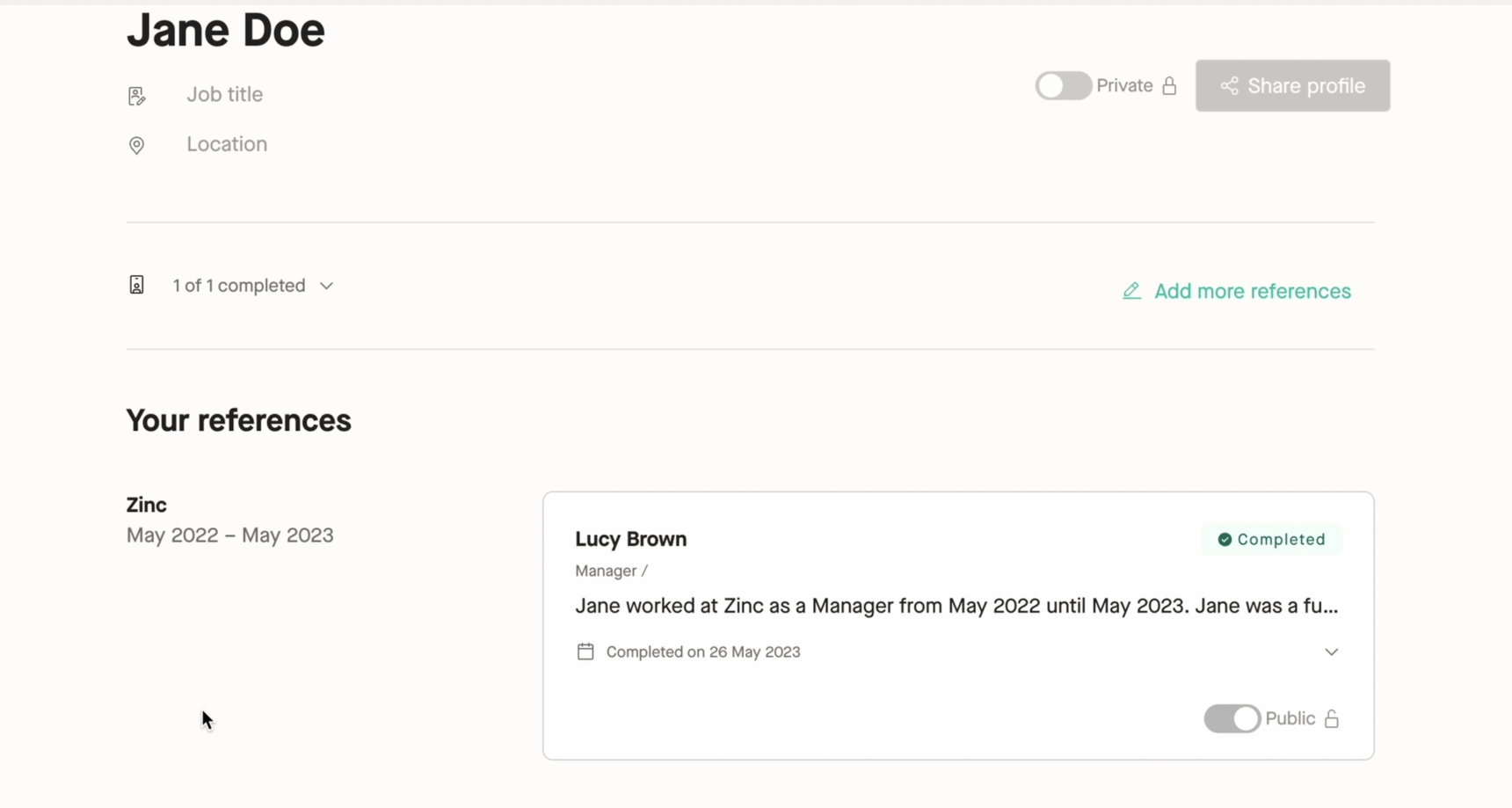Click the Share profile button
Viewport: 1512px width, 808px height.
(x=1292, y=85)
